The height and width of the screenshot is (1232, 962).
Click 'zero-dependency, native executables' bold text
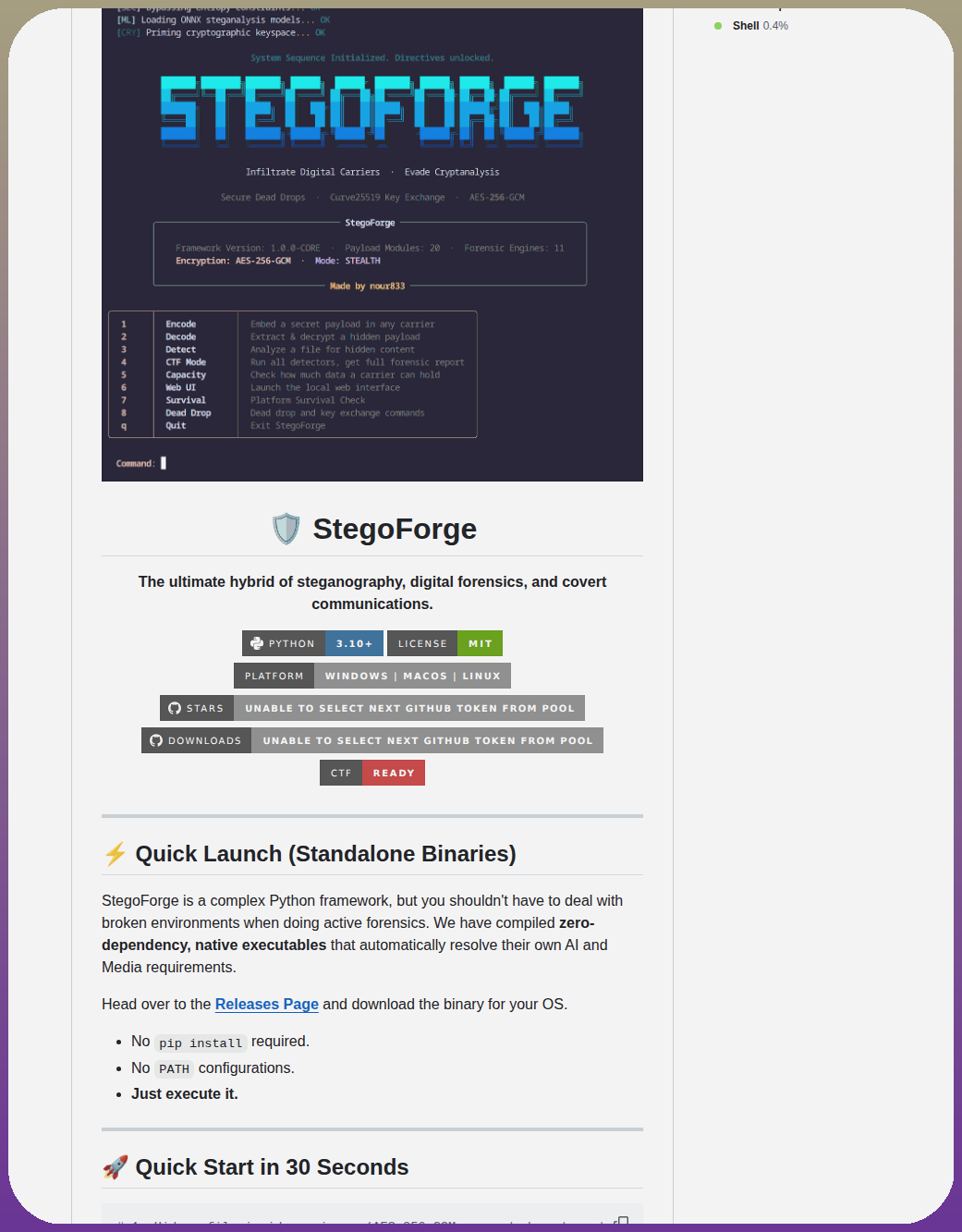click(x=348, y=933)
